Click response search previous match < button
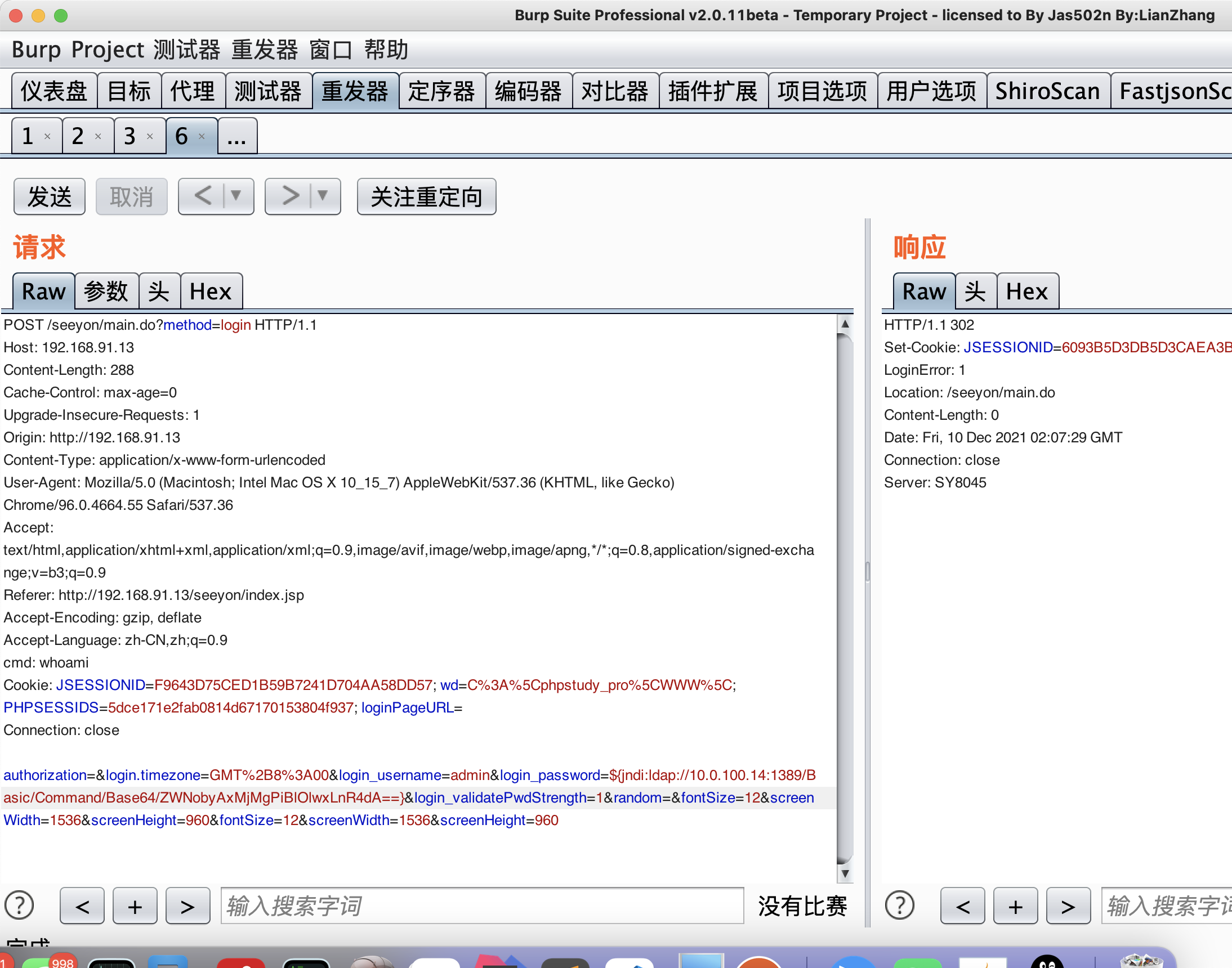 pos(963,906)
